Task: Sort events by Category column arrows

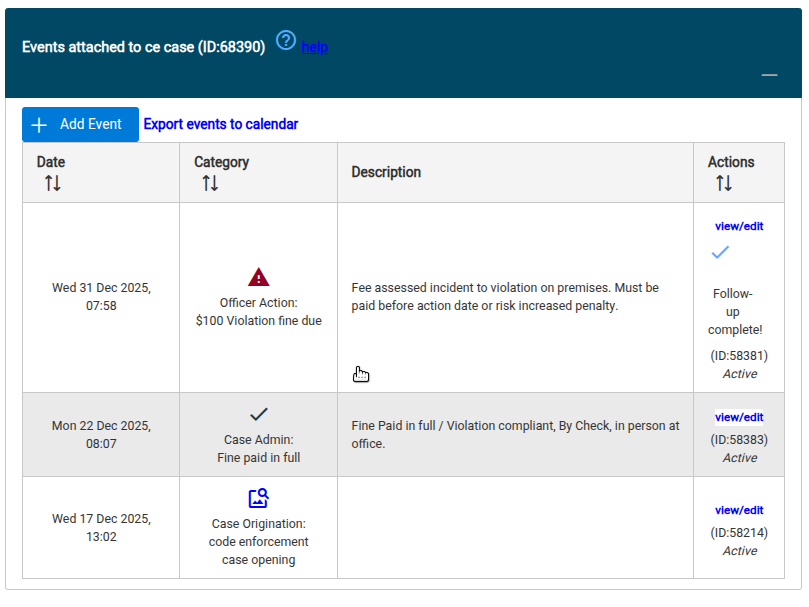Action: (x=210, y=183)
